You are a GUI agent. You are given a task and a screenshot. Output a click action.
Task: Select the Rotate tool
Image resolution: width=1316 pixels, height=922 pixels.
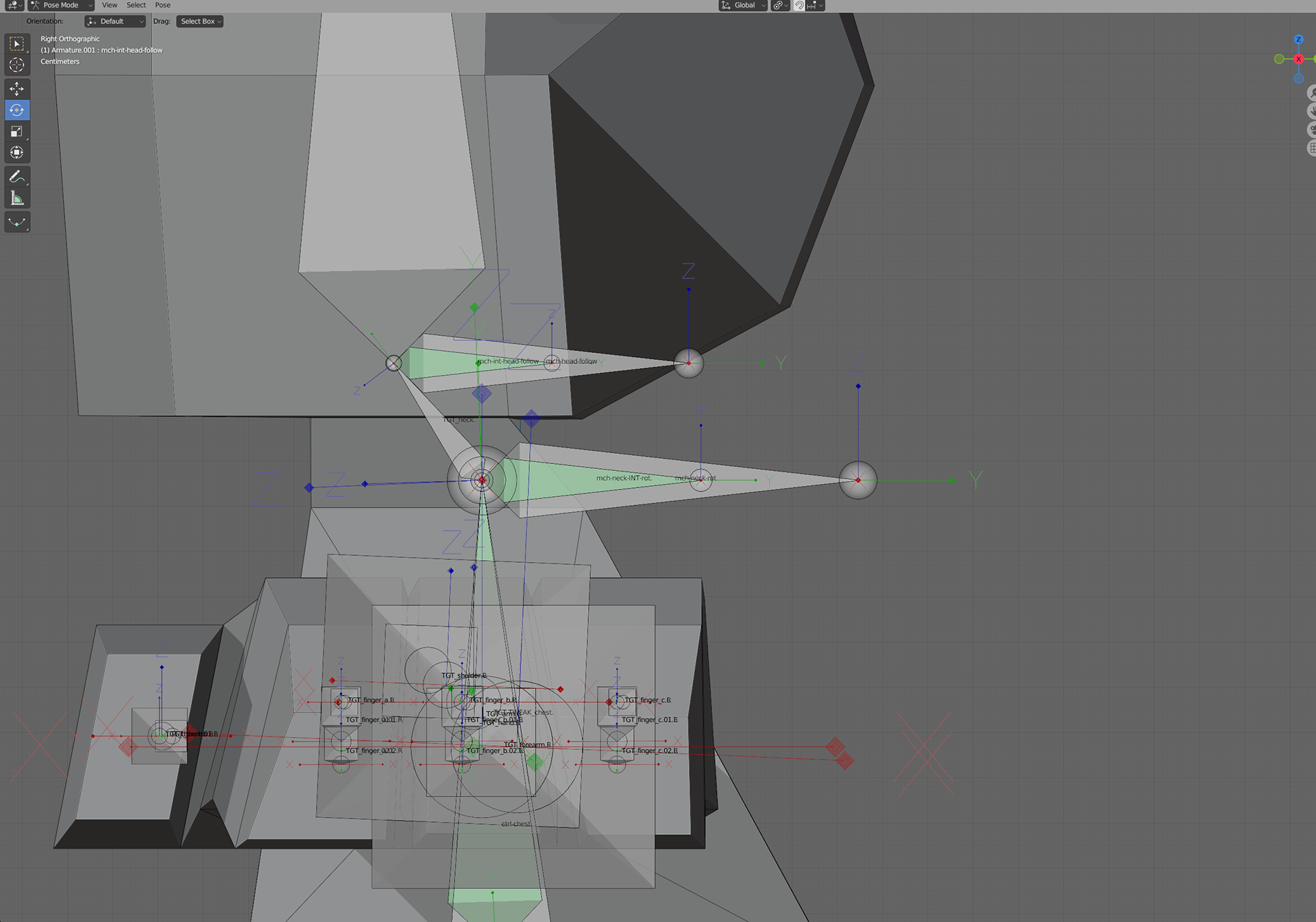[x=16, y=110]
